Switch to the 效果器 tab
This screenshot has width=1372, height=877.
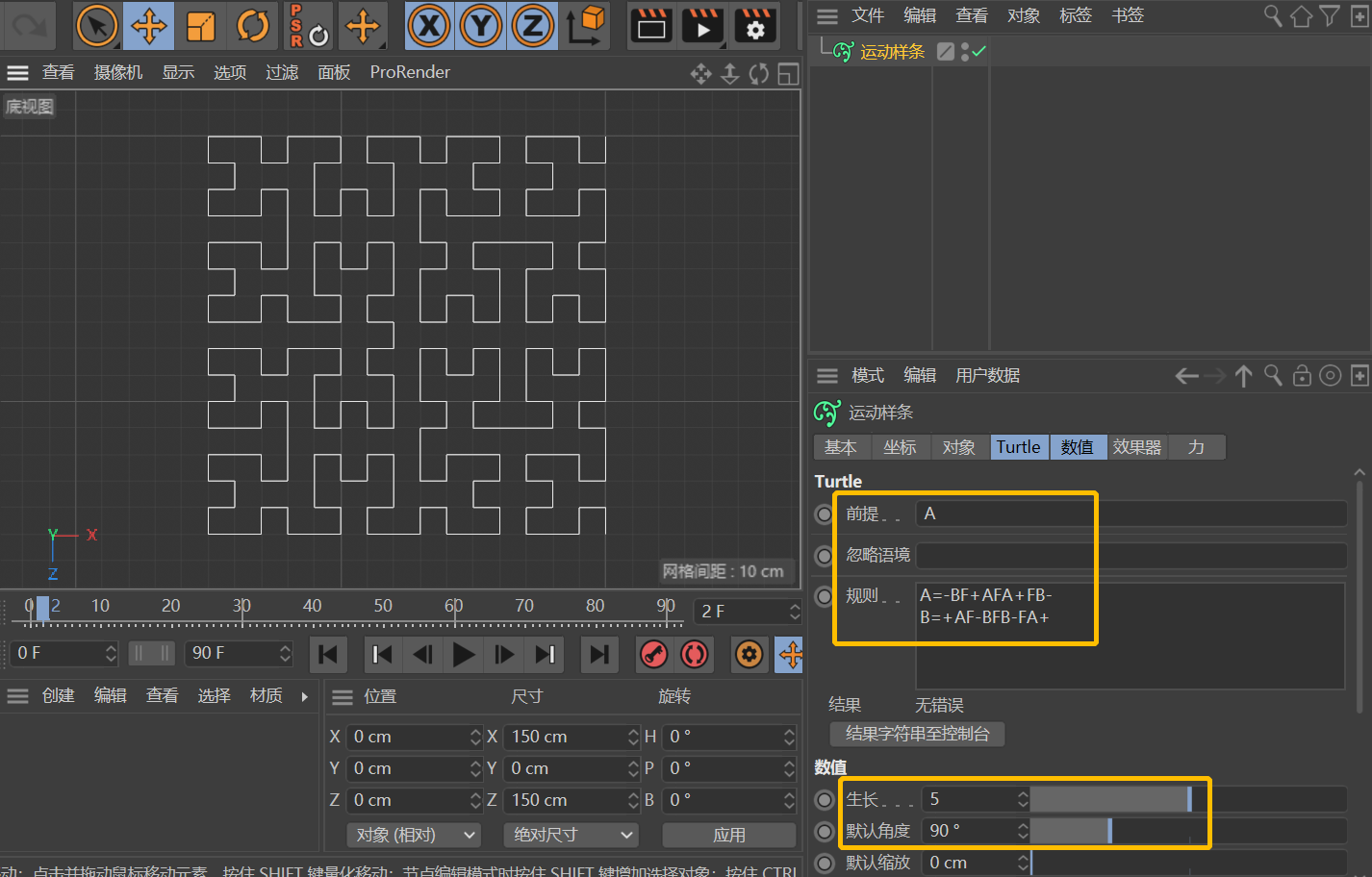(1136, 447)
